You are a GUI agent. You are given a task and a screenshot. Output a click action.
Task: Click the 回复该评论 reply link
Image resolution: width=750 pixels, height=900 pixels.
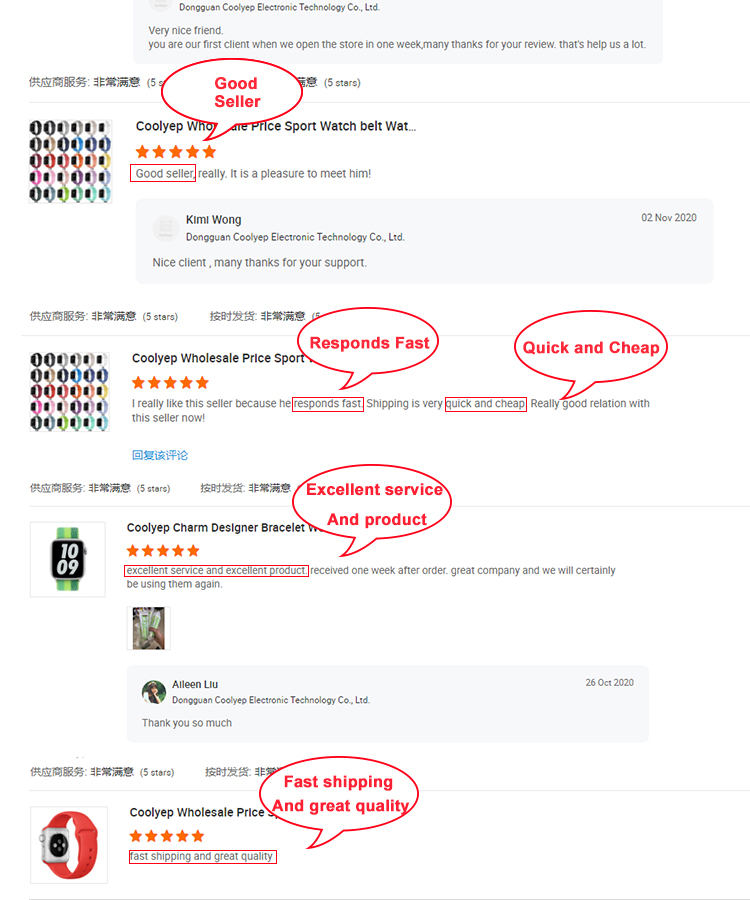(x=160, y=455)
